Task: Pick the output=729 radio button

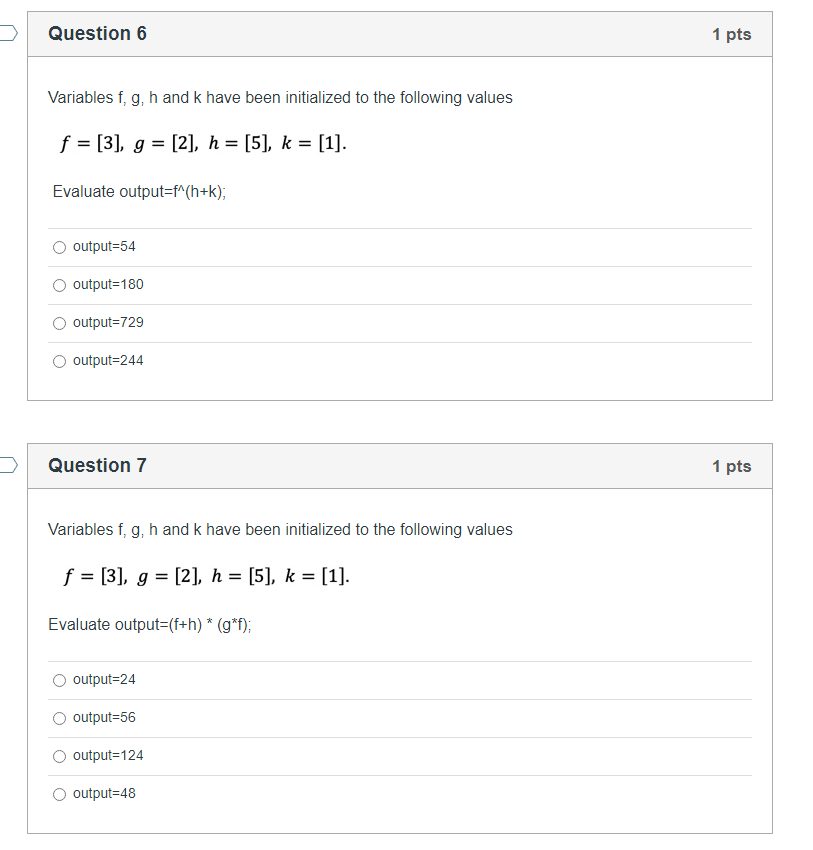Action: point(60,323)
